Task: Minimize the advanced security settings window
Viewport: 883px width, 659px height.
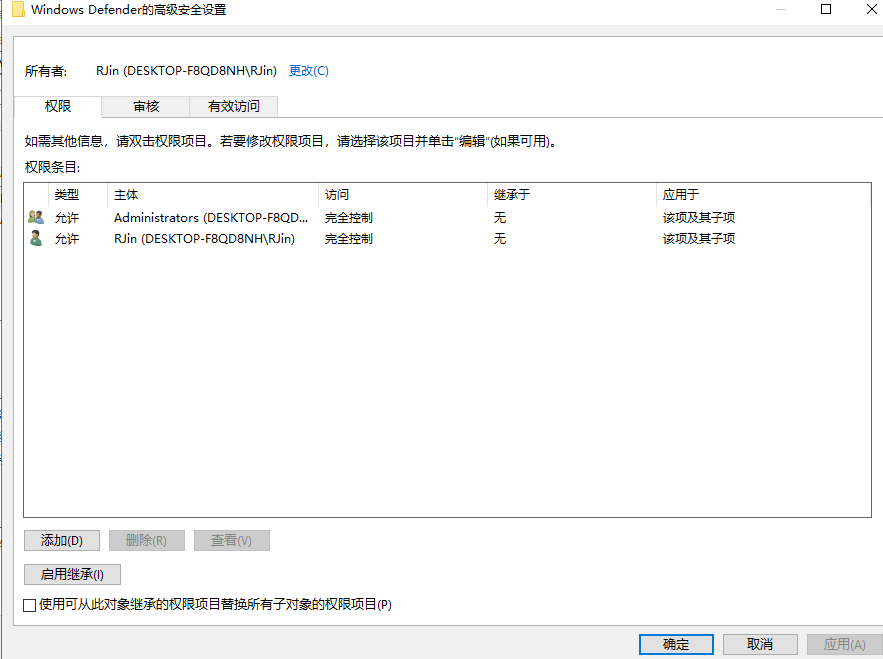Action: point(781,9)
